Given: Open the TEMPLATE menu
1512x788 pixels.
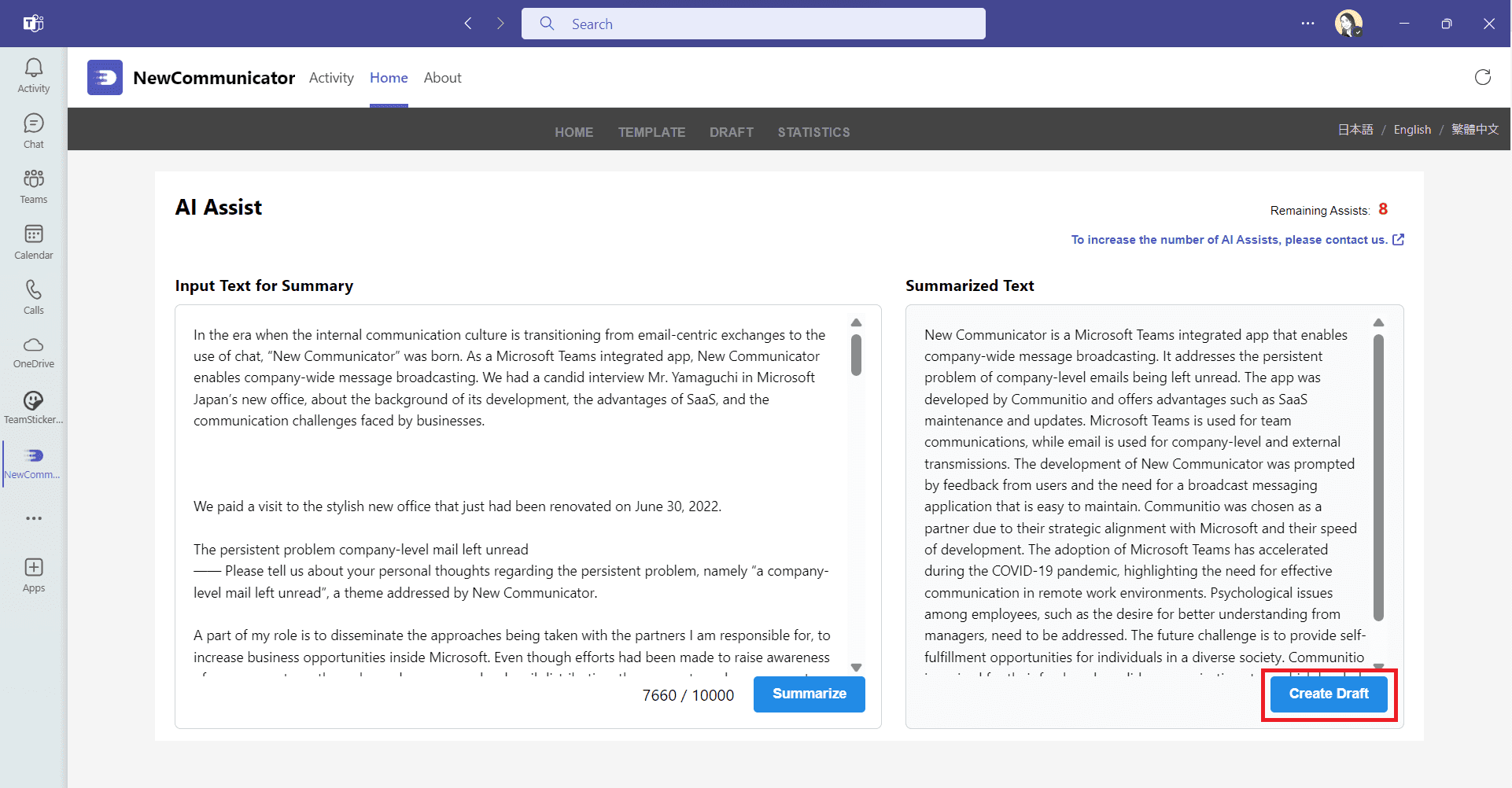Looking at the screenshot, I should coord(651,132).
